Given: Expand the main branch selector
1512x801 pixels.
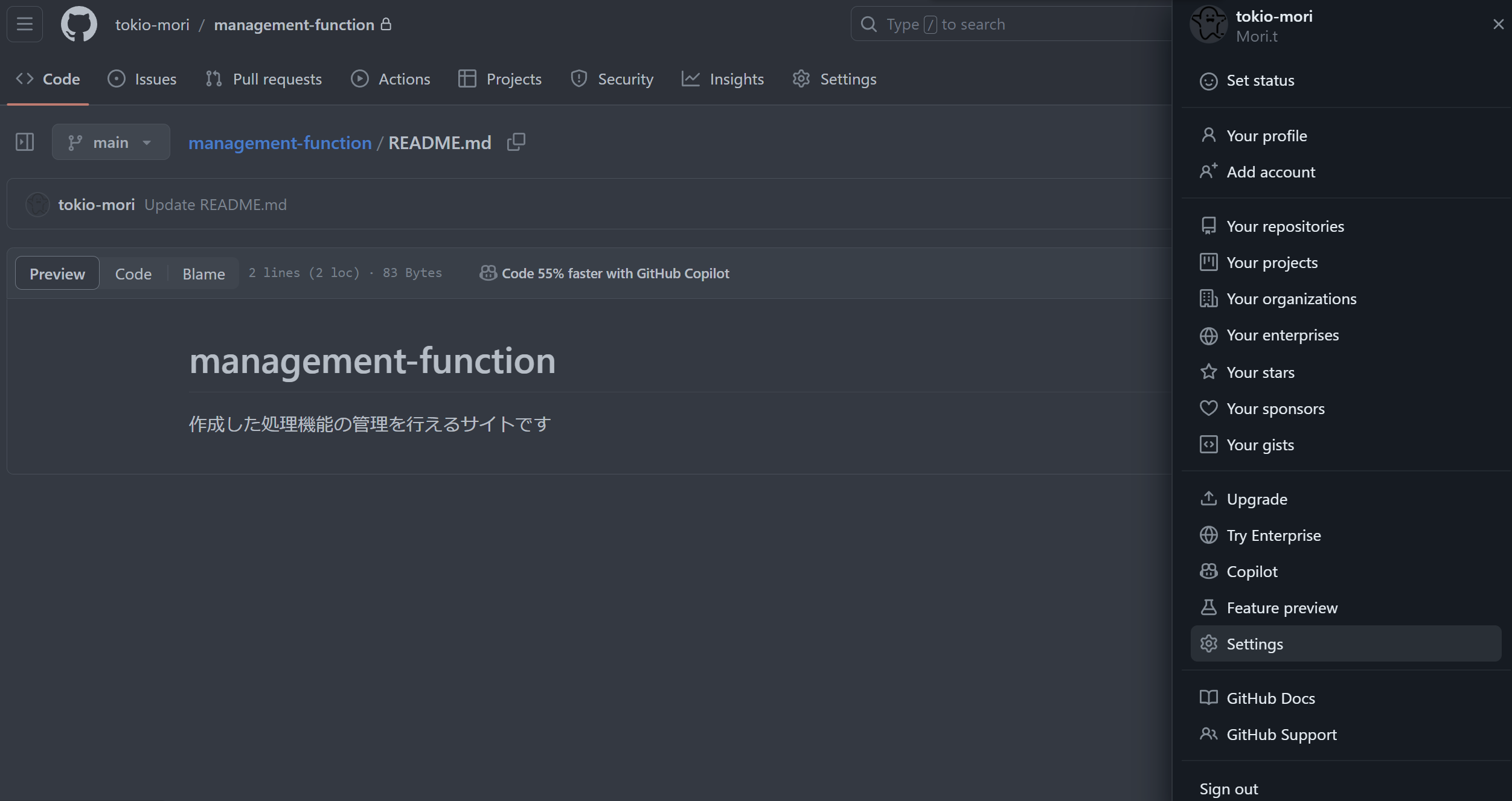Looking at the screenshot, I should pyautogui.click(x=111, y=142).
